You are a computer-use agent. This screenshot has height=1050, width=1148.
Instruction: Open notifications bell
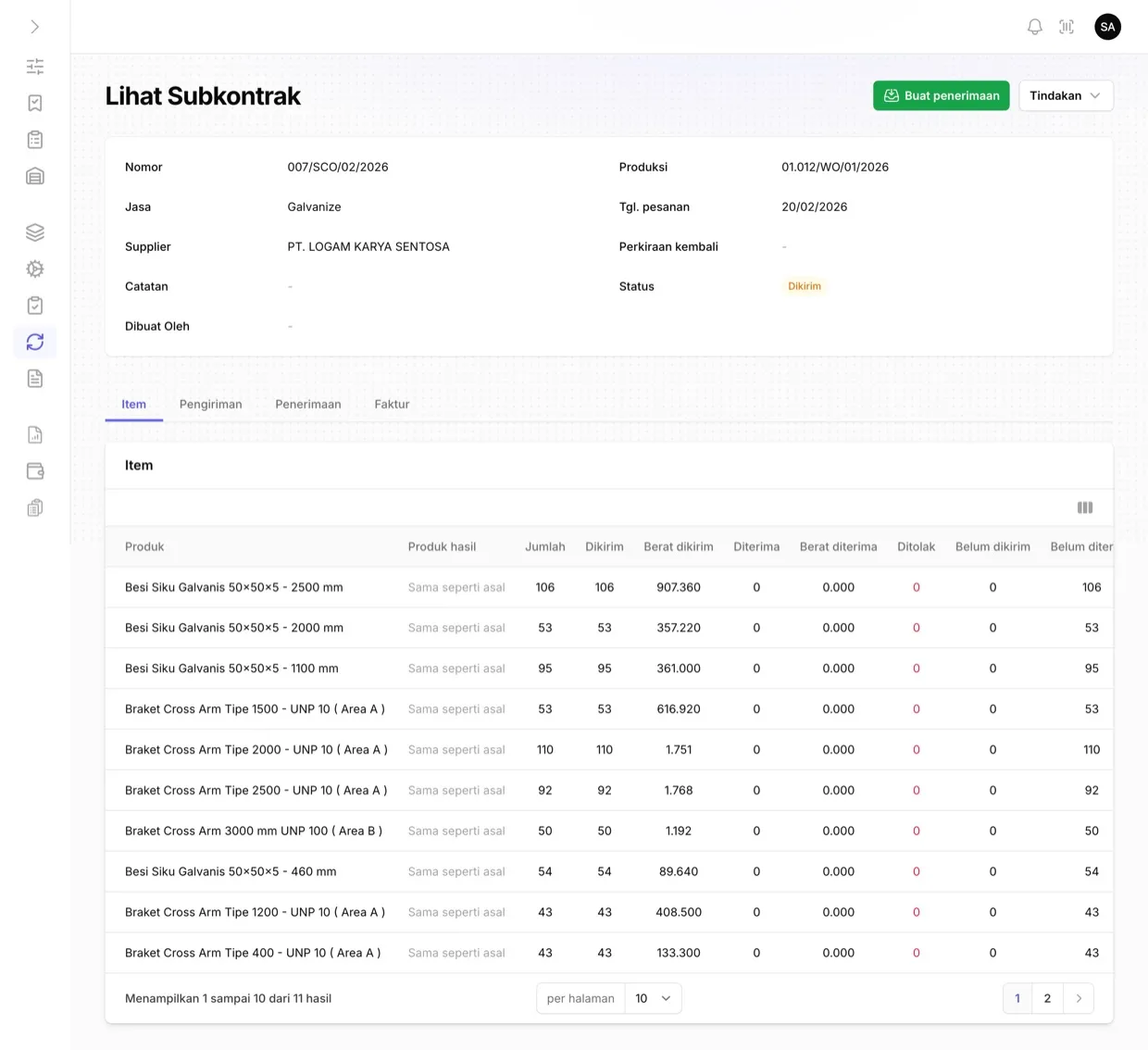(1035, 27)
